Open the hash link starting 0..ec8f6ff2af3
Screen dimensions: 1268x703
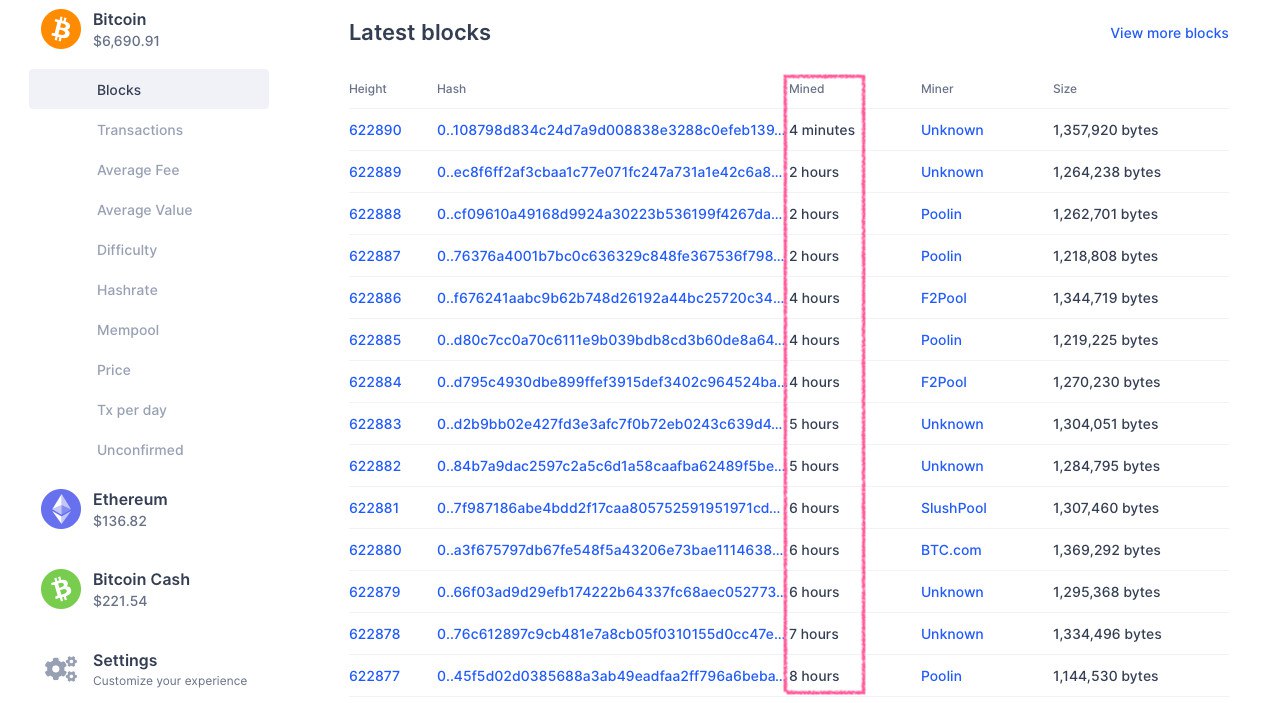[x=610, y=172]
